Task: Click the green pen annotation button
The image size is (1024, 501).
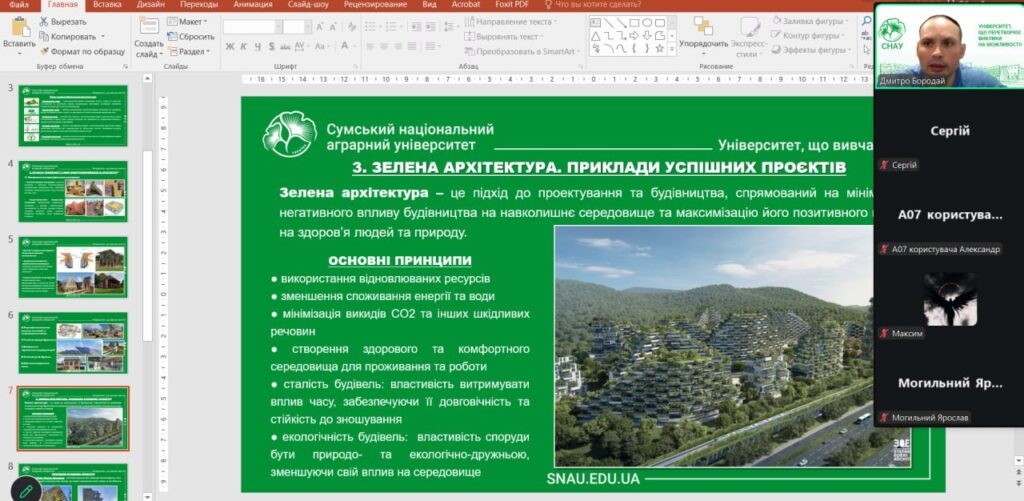Action: 25,489
